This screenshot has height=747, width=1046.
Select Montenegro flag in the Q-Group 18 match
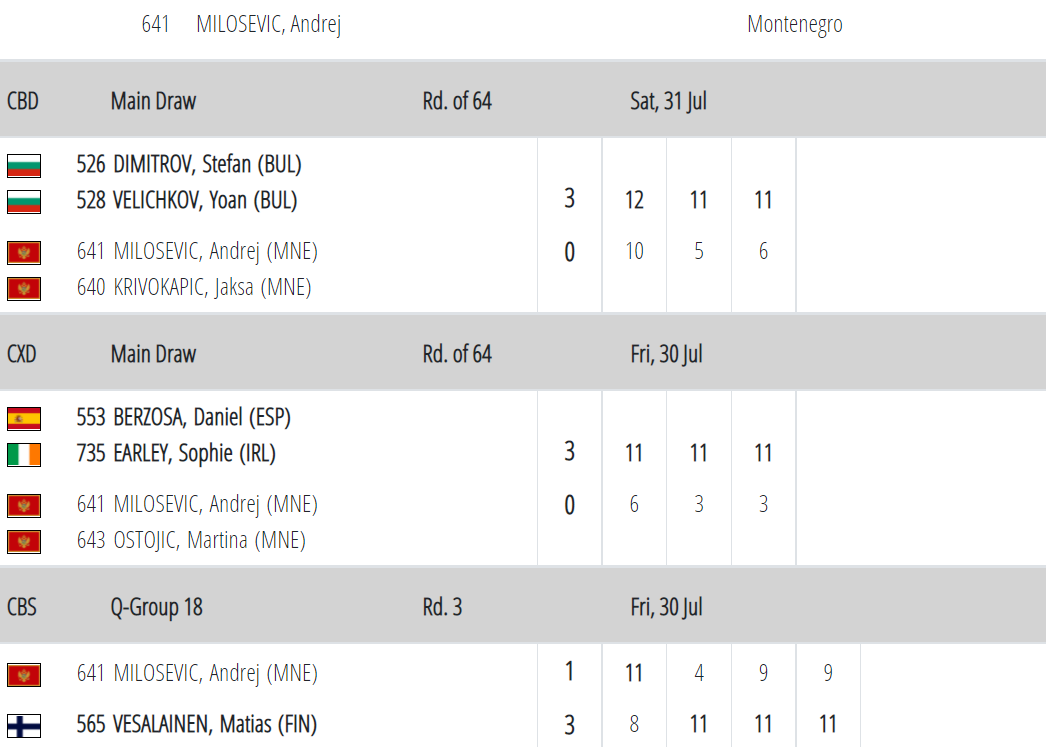click(x=24, y=674)
